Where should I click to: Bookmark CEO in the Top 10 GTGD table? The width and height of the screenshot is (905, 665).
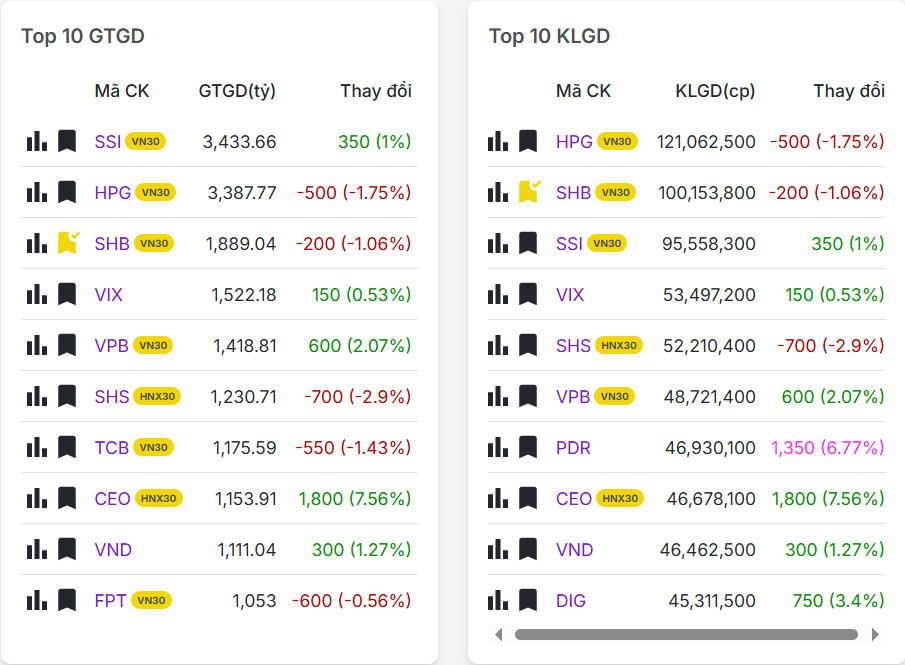[67, 498]
